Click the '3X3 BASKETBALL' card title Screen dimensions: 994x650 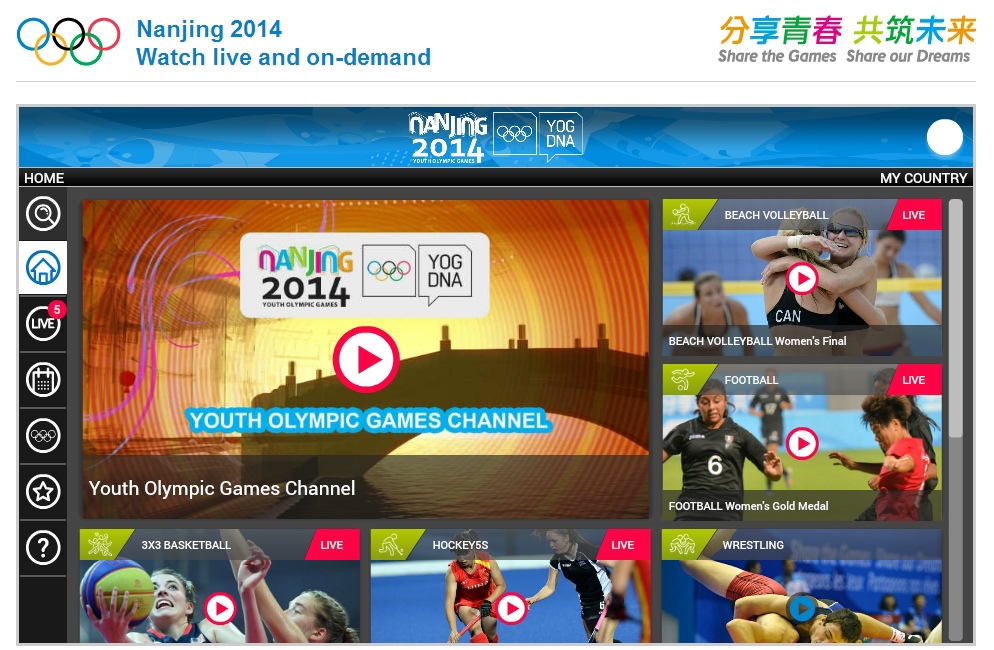pos(186,545)
